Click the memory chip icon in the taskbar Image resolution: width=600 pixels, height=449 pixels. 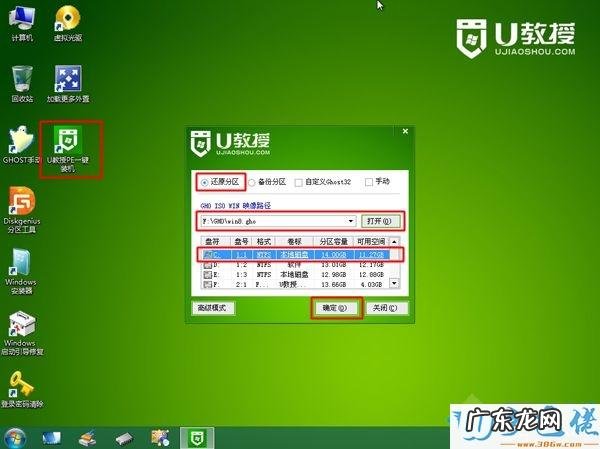coord(124,438)
